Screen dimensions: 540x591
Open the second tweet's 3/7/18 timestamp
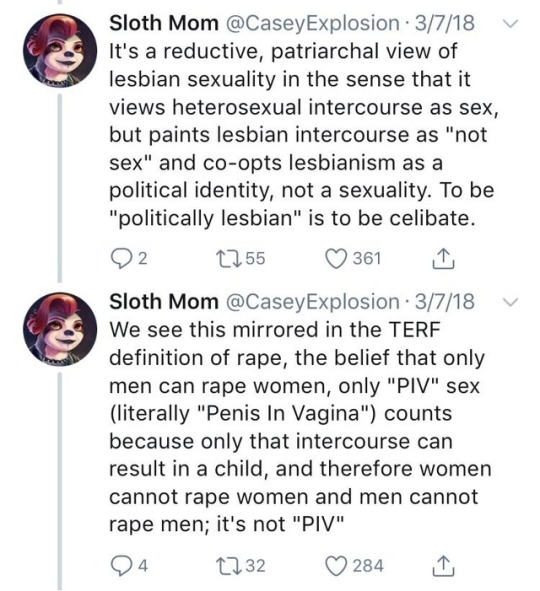[x=444, y=302]
